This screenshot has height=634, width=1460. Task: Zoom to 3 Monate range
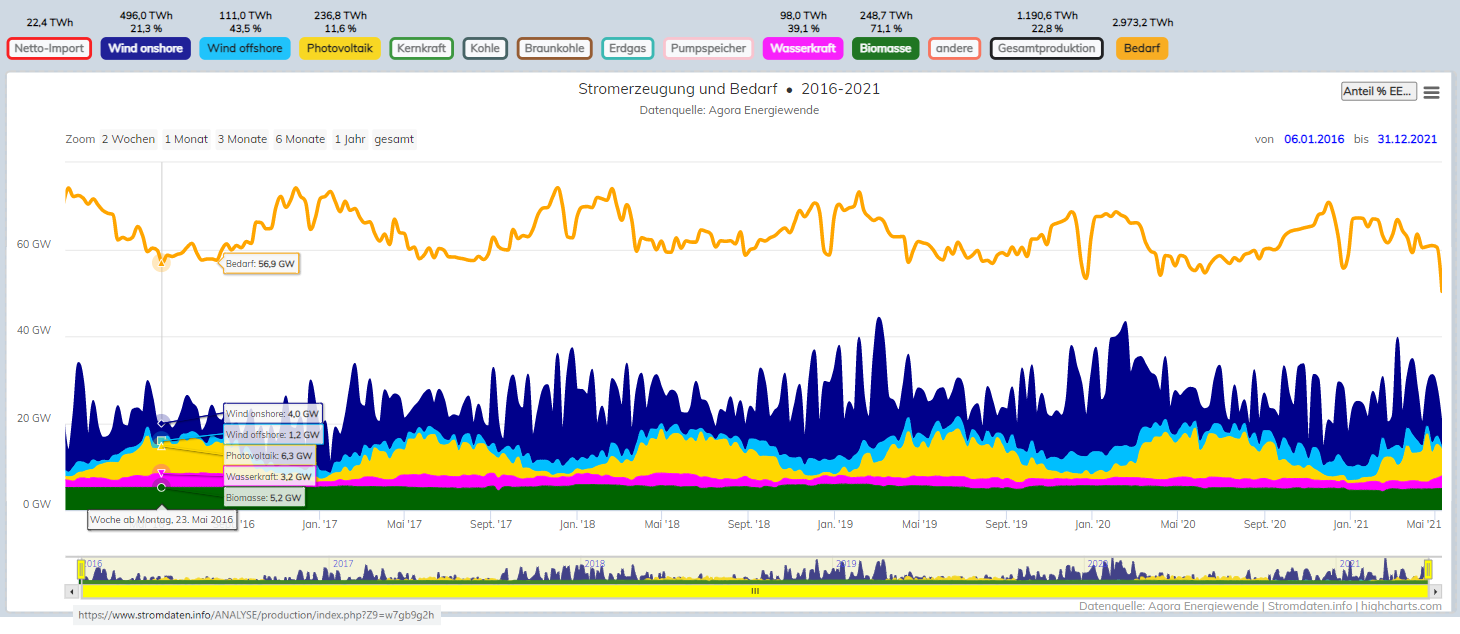tap(242, 139)
